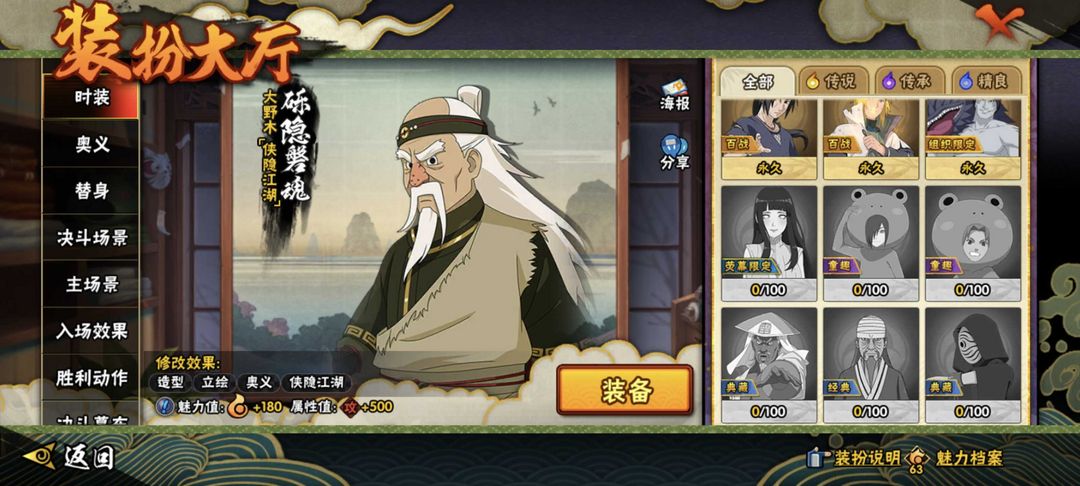Switch to the 全部 all tab
The height and width of the screenshot is (486, 1080).
[x=758, y=81]
